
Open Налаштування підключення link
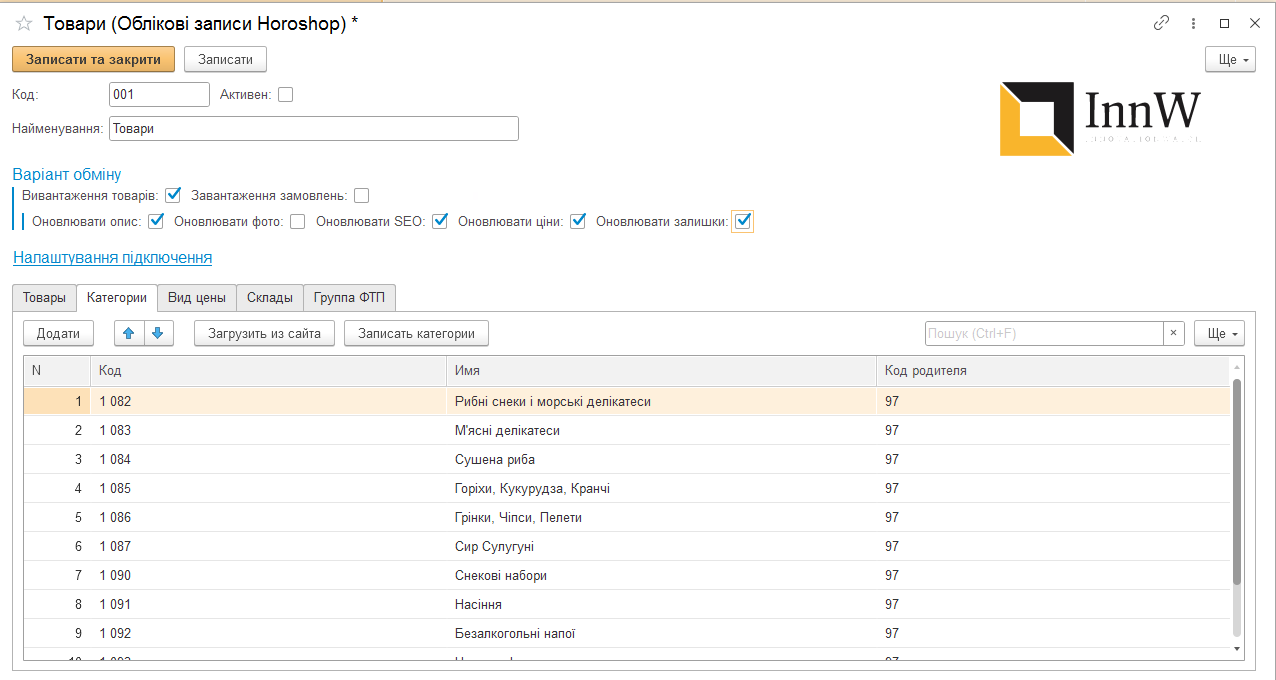(112, 258)
